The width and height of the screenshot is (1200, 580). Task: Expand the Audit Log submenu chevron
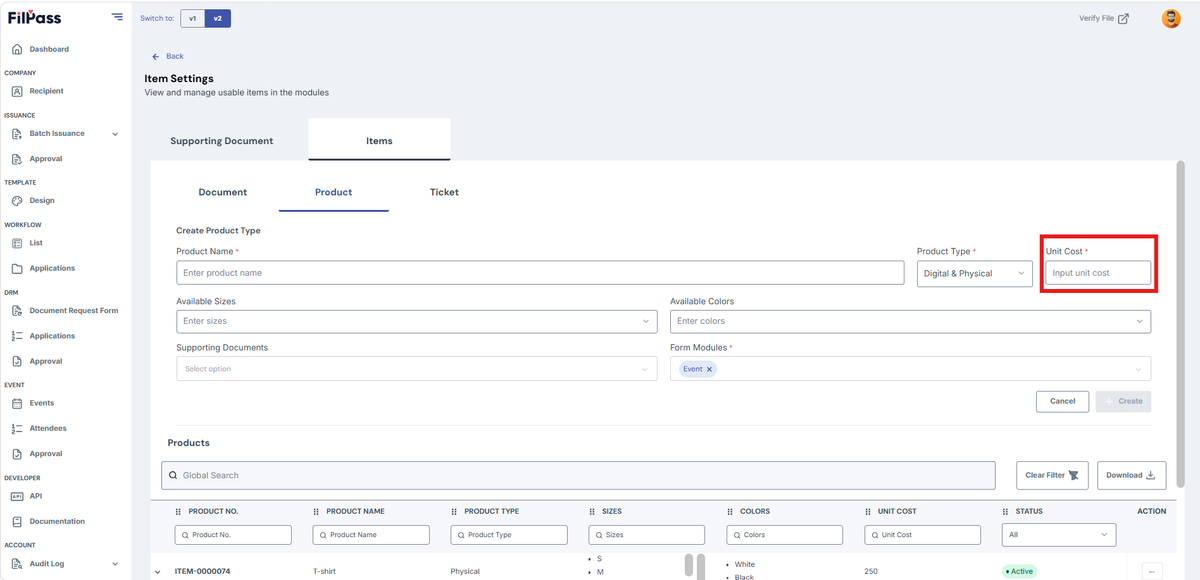tap(115, 564)
